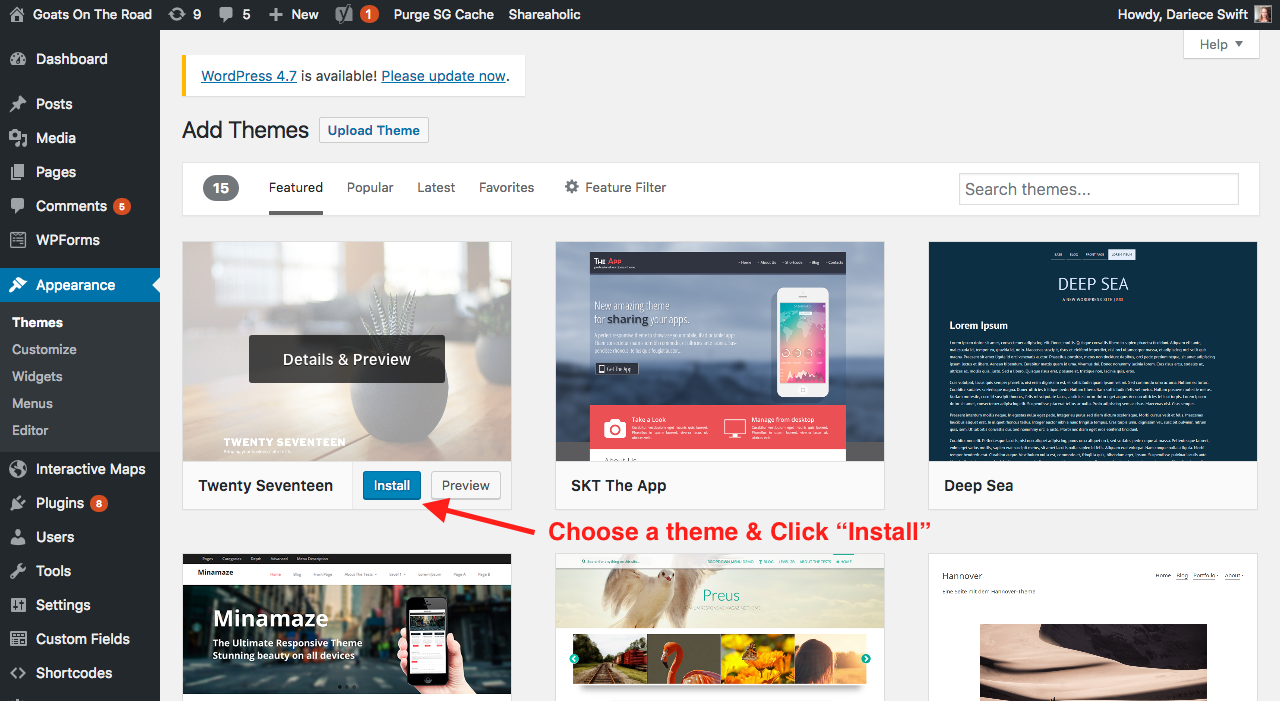Click the plus icon beside New
This screenshot has height=701, width=1280.
point(275,14)
